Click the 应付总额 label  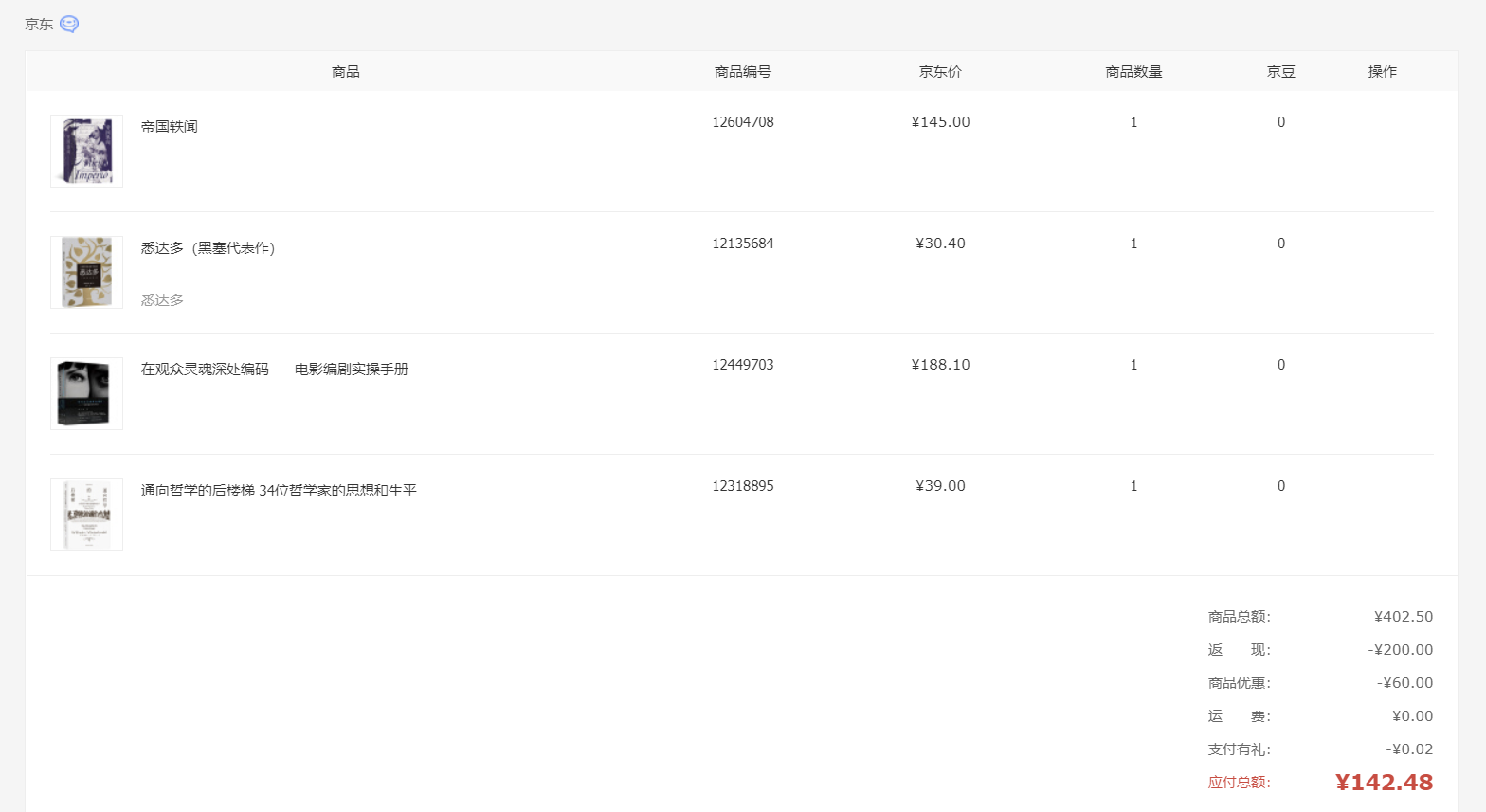(1240, 783)
